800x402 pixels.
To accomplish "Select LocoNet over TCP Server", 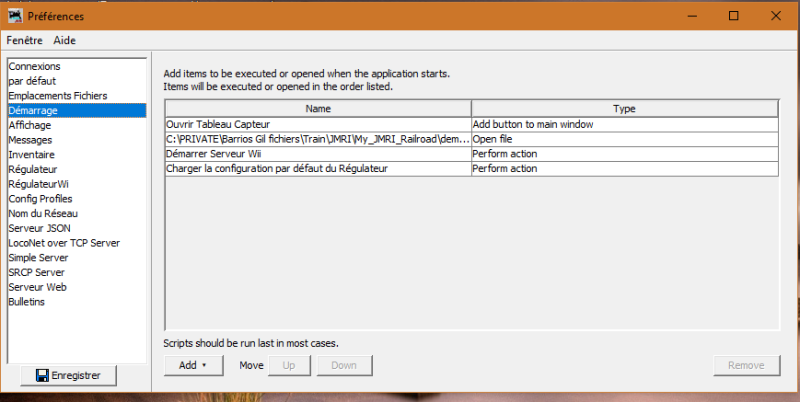I will click(63, 243).
